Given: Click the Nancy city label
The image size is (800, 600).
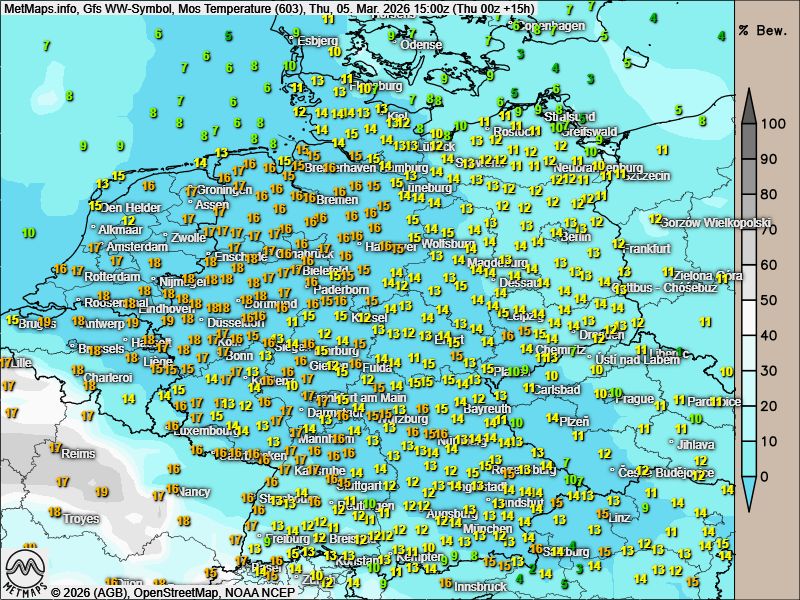Looking at the screenshot, I should pos(194,491).
